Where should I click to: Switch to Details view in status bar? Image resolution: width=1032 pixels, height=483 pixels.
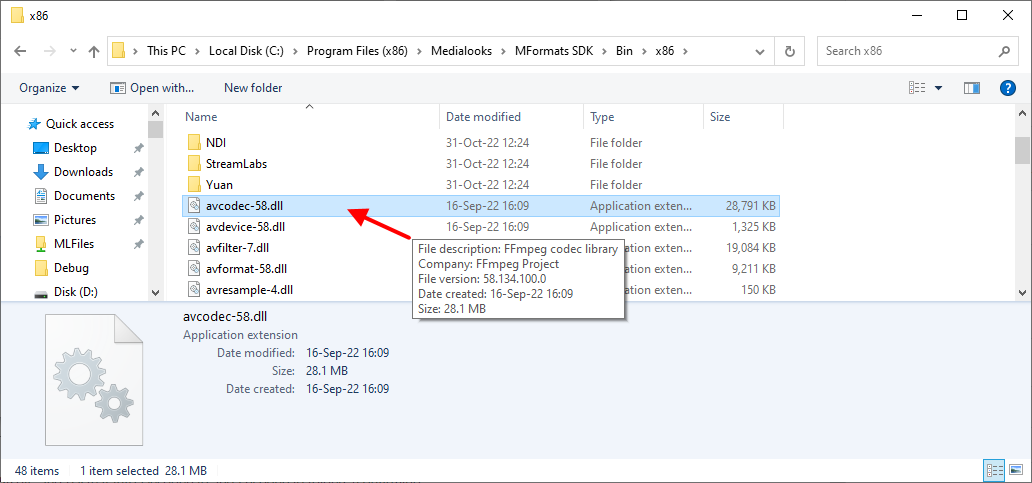pyautogui.click(x=994, y=470)
